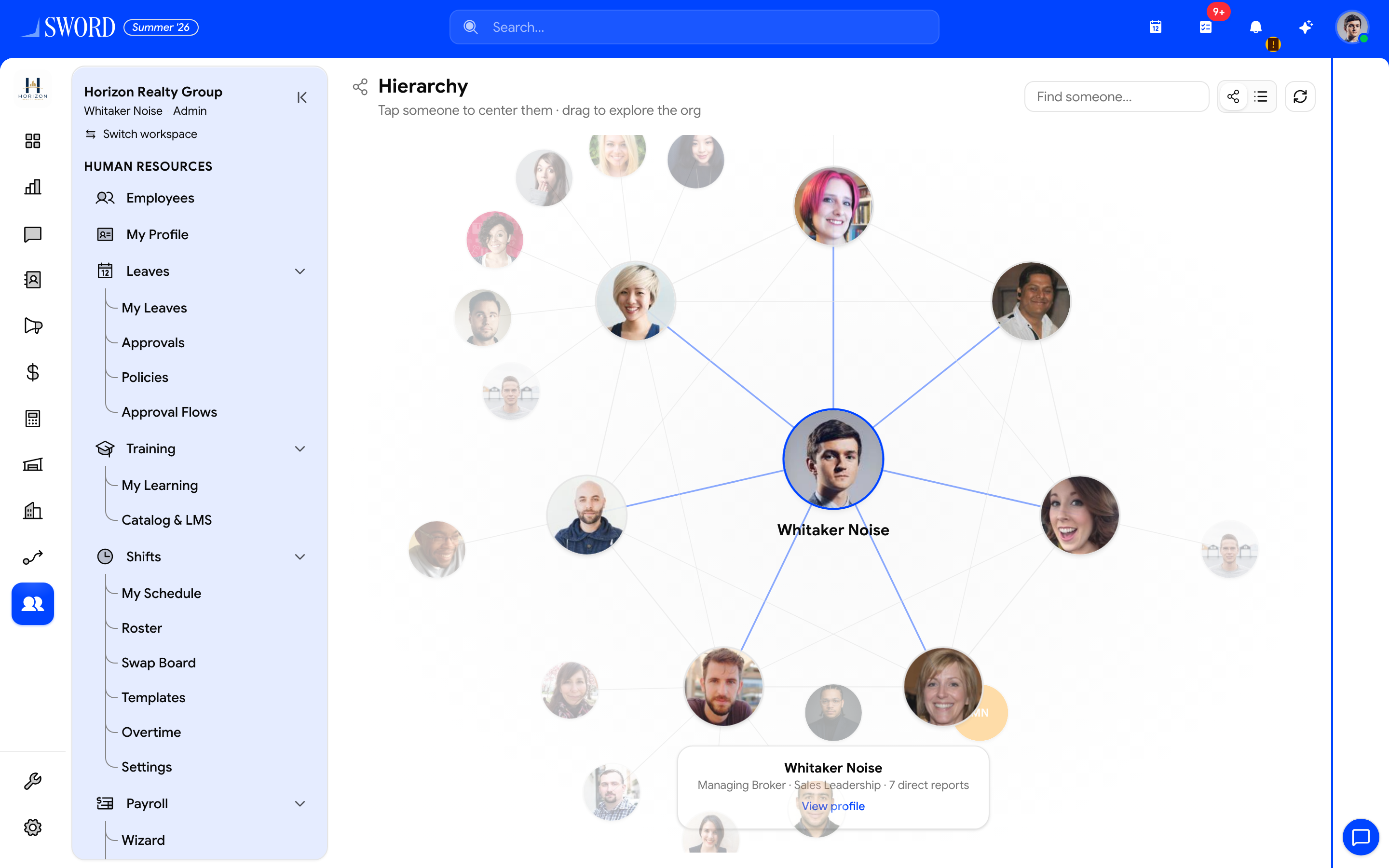Open the contacts address book icon
Screen dimensions: 1389x868
click(x=33, y=280)
